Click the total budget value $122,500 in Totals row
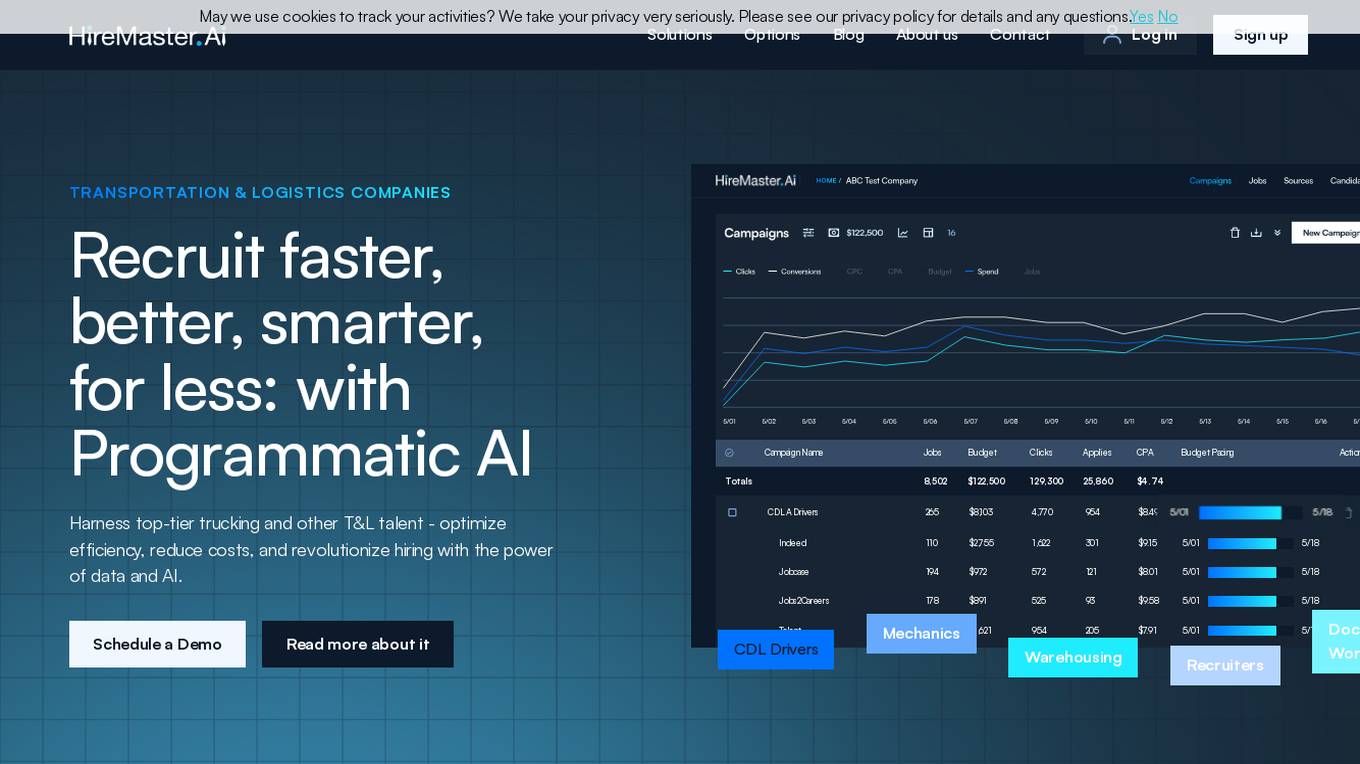 (x=986, y=482)
